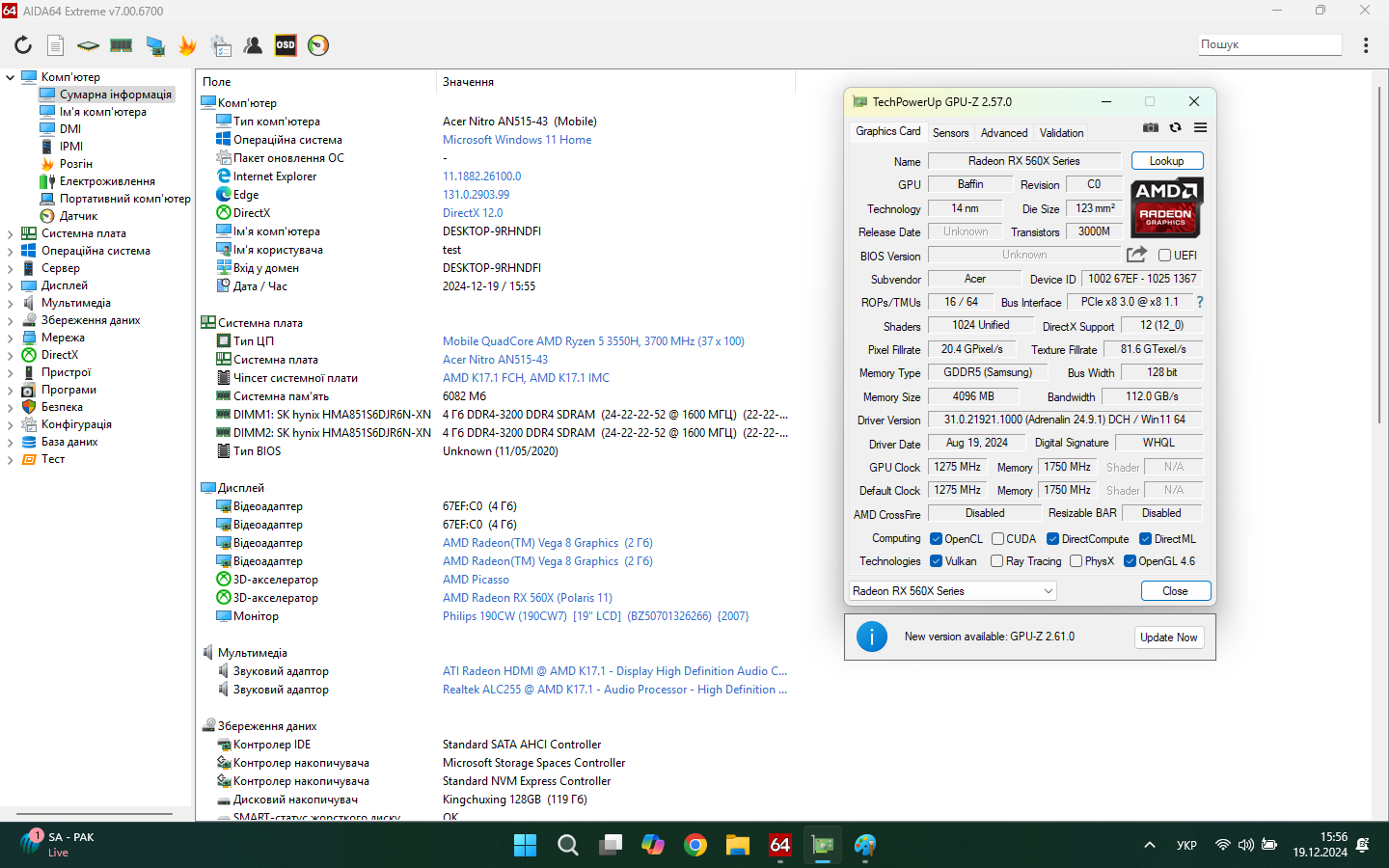Toggle the CUDA checkbox
Screen dimensions: 1389x868
998,539
